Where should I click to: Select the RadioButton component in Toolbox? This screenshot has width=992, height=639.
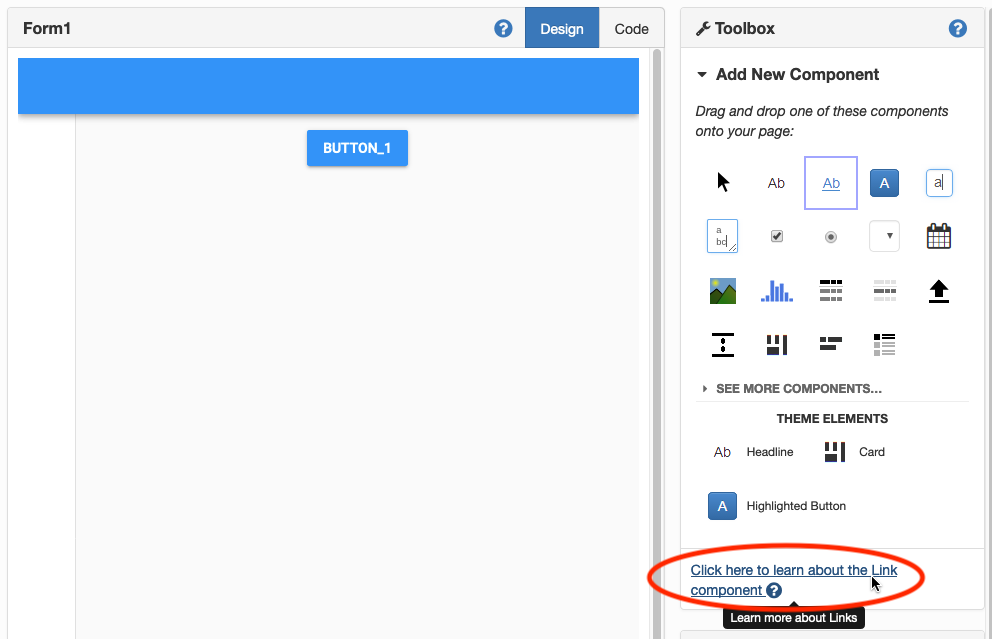[x=830, y=237]
